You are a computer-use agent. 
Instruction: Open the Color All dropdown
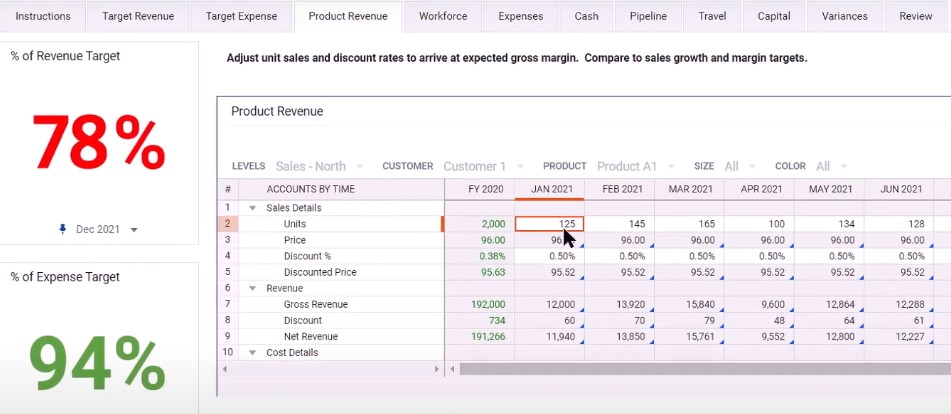coord(832,166)
